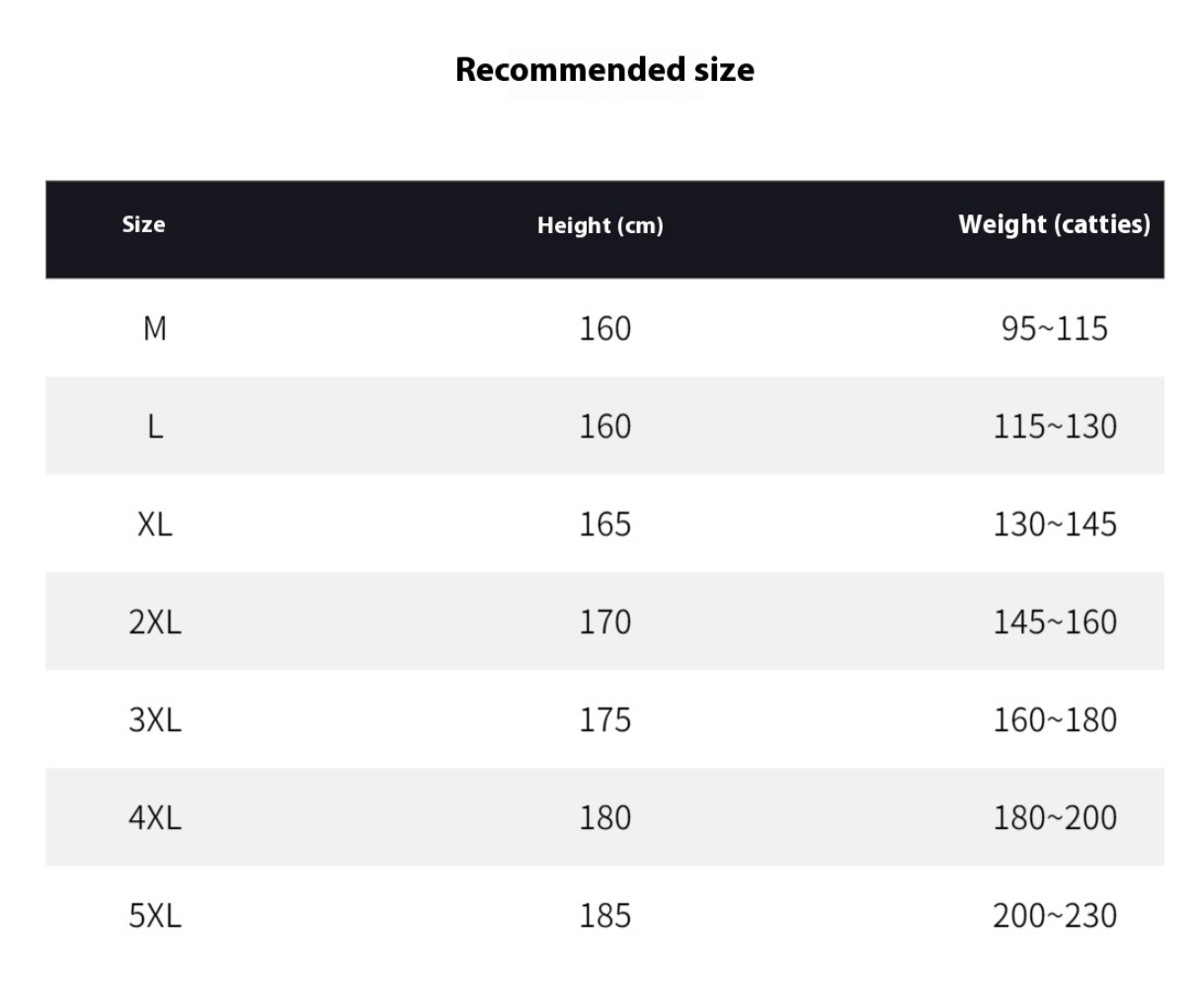Select the 175 height value
Screen dimensions: 1204x993
604,719
